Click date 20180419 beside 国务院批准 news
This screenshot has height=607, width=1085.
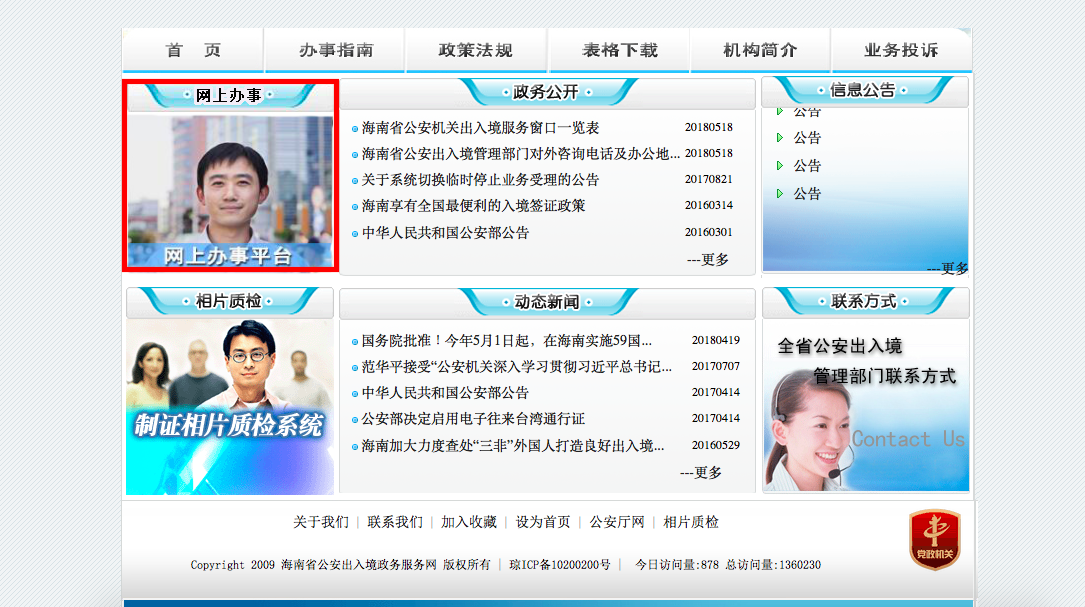tap(715, 340)
